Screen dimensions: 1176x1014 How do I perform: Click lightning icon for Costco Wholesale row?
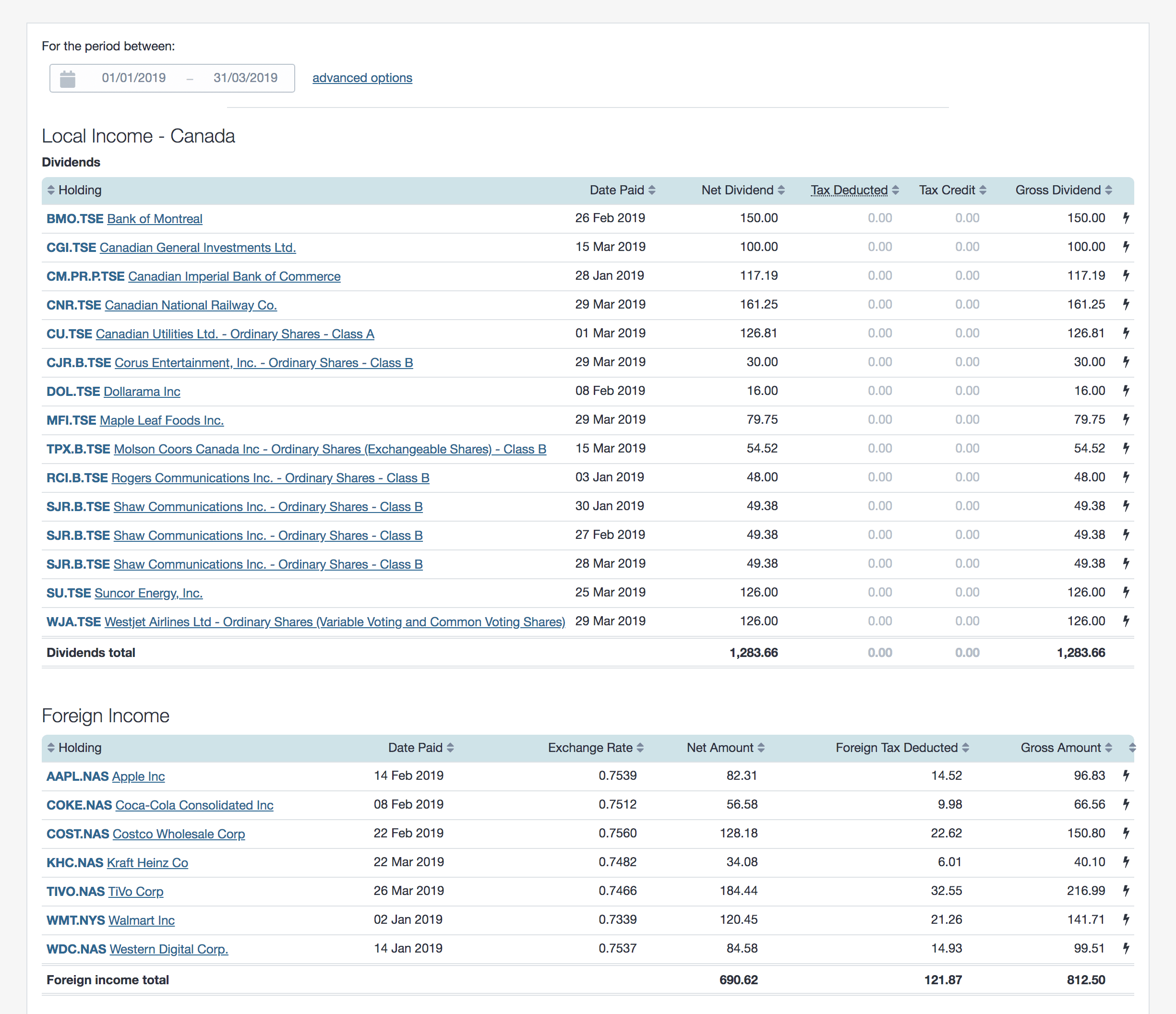1126,833
